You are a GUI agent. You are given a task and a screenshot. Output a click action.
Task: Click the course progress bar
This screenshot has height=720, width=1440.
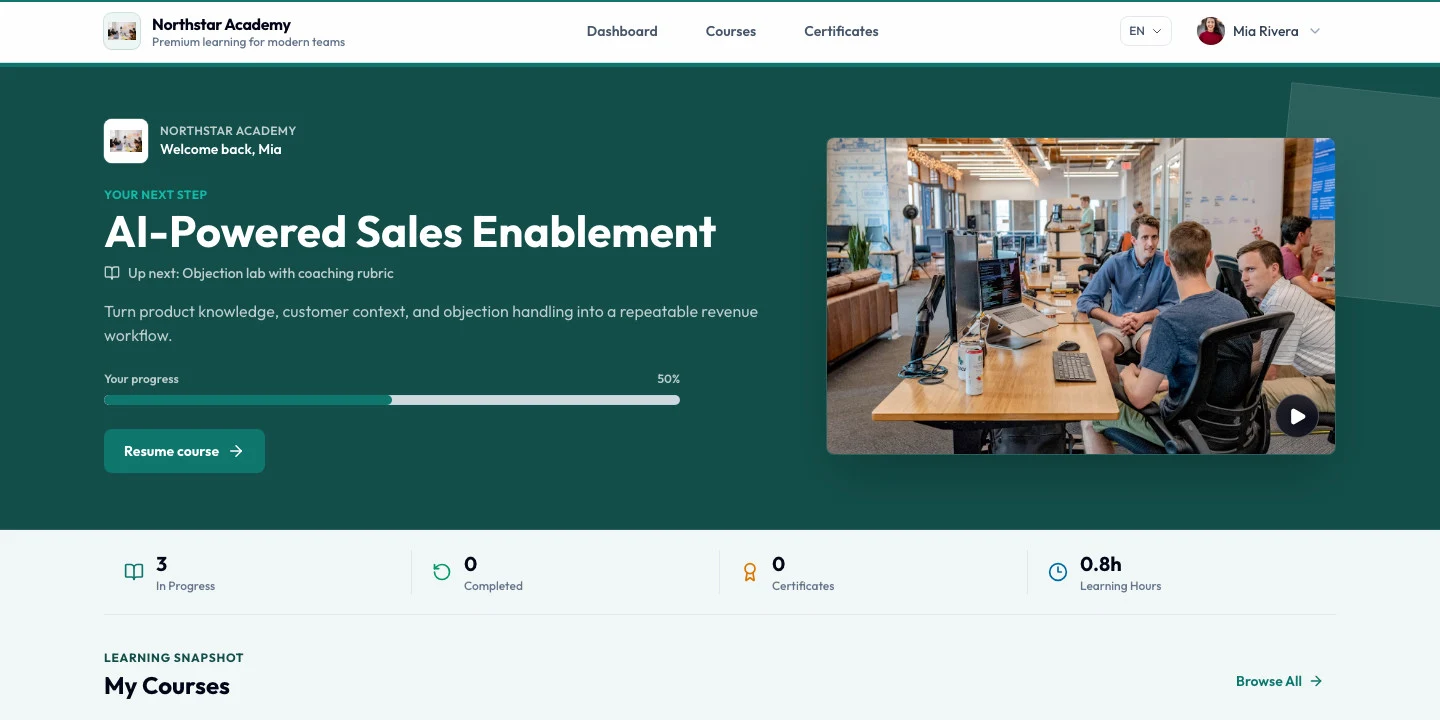click(x=392, y=400)
